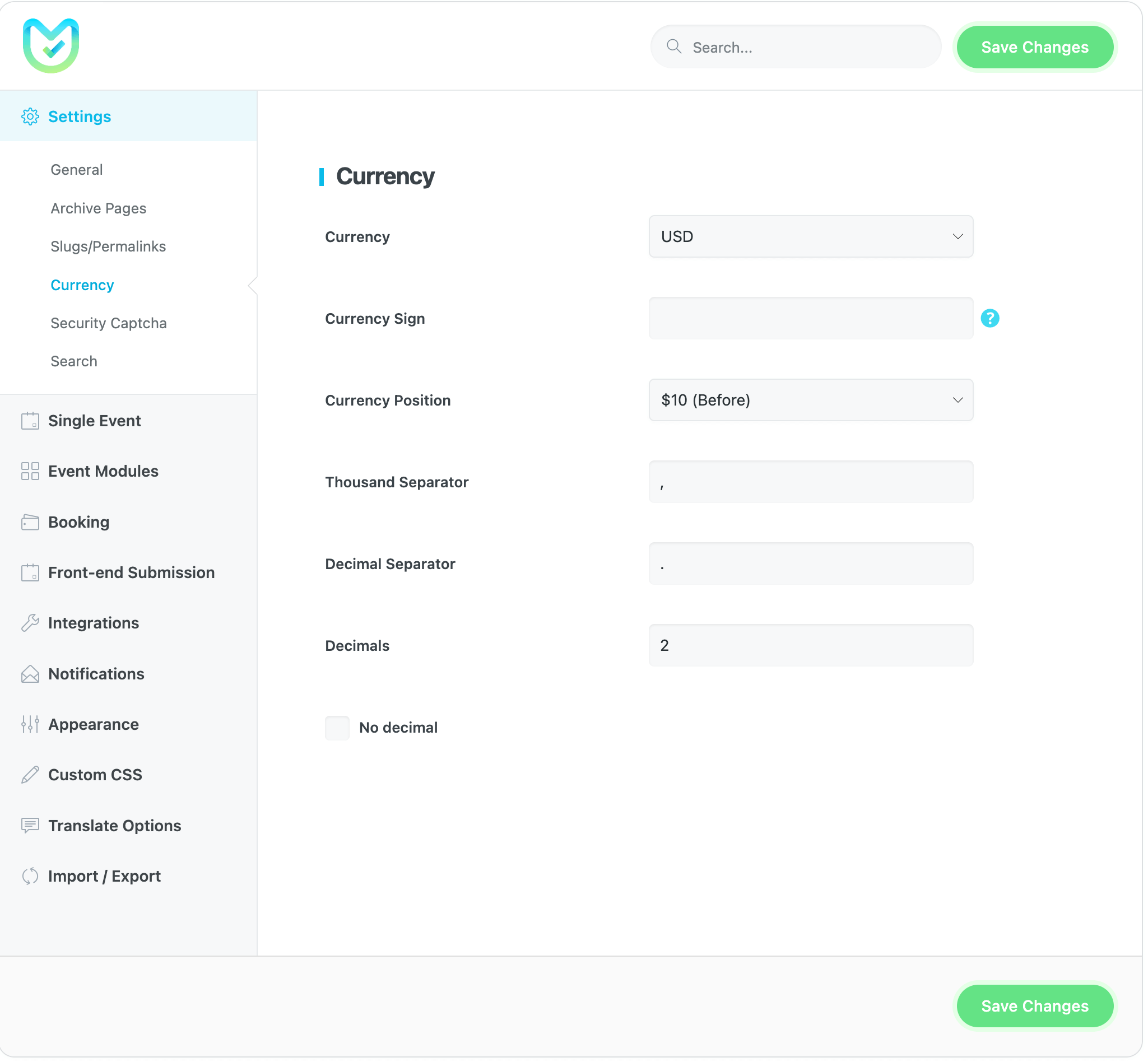Image resolution: width=1148 pixels, height=1062 pixels.
Task: Click the Import / Export arrows icon
Action: pos(30,877)
